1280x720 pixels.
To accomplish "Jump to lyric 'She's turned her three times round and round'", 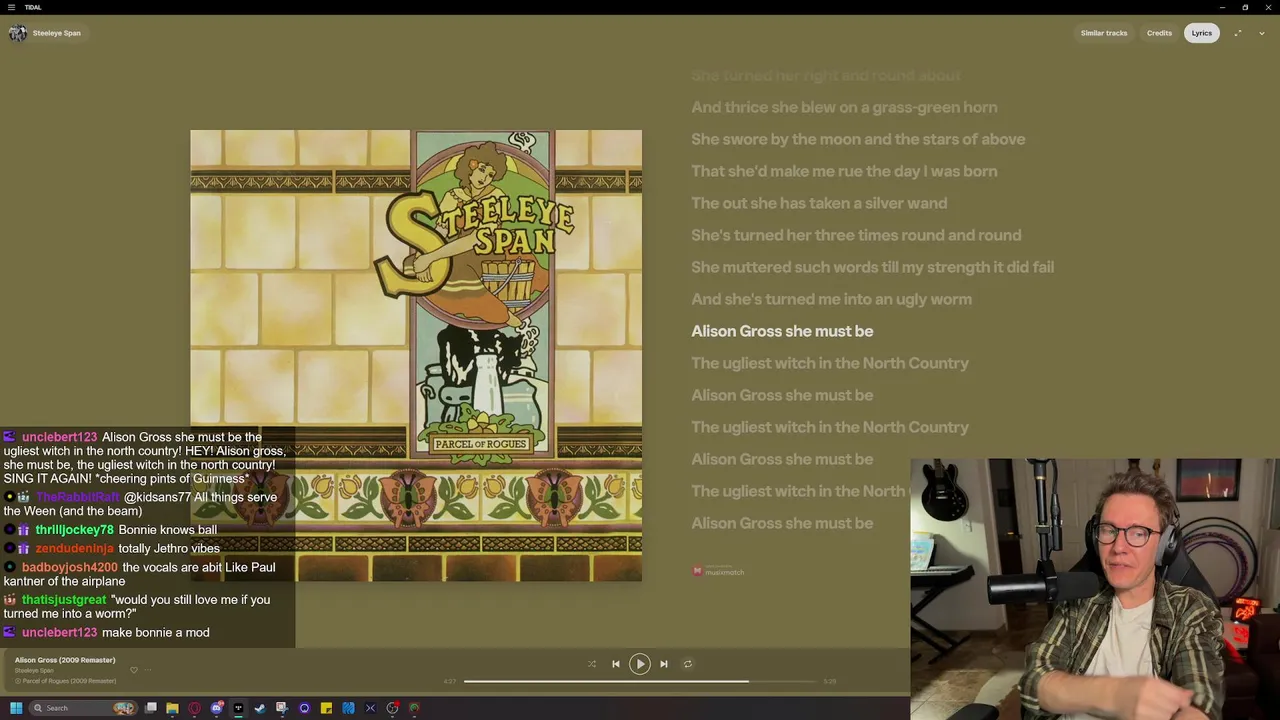I will point(856,235).
